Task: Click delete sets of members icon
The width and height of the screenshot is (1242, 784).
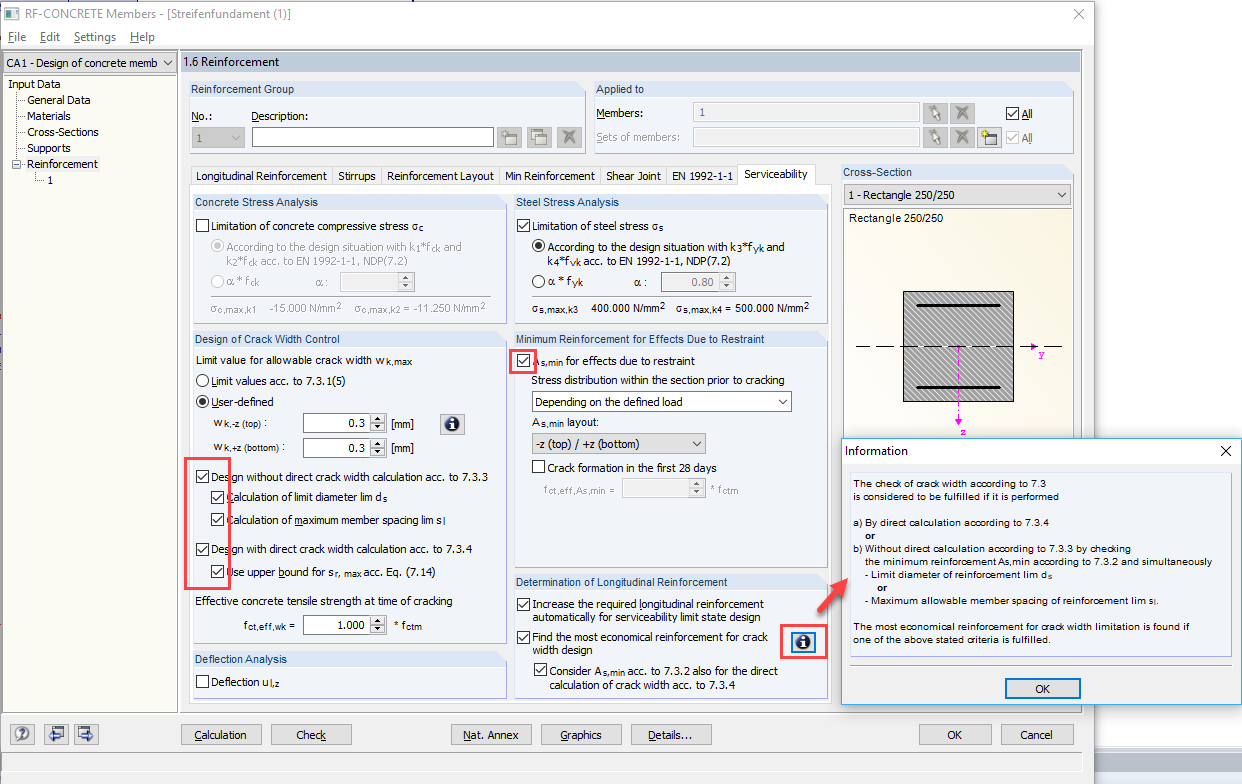Action: point(961,138)
